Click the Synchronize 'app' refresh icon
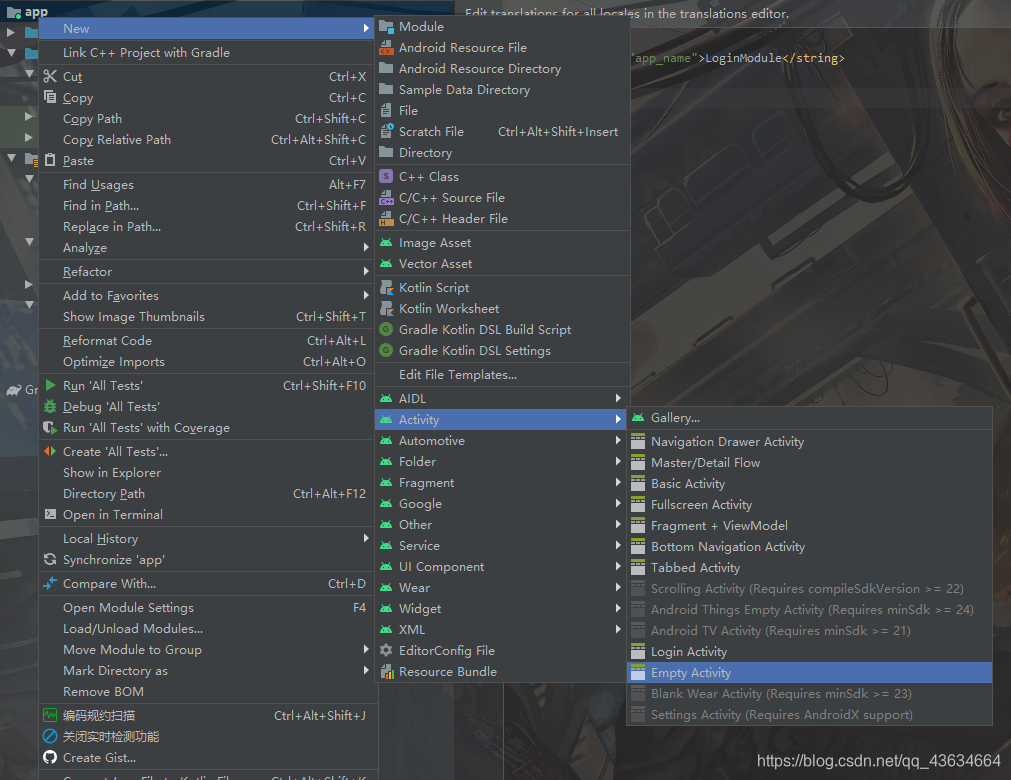This screenshot has height=780, width=1011. (50, 560)
